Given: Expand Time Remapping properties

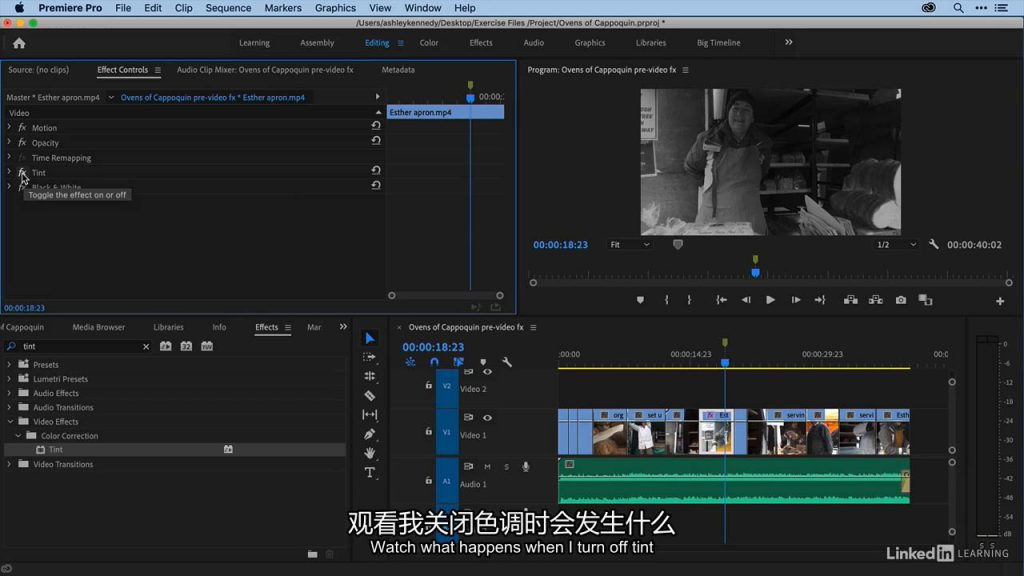Looking at the screenshot, I should [x=9, y=157].
